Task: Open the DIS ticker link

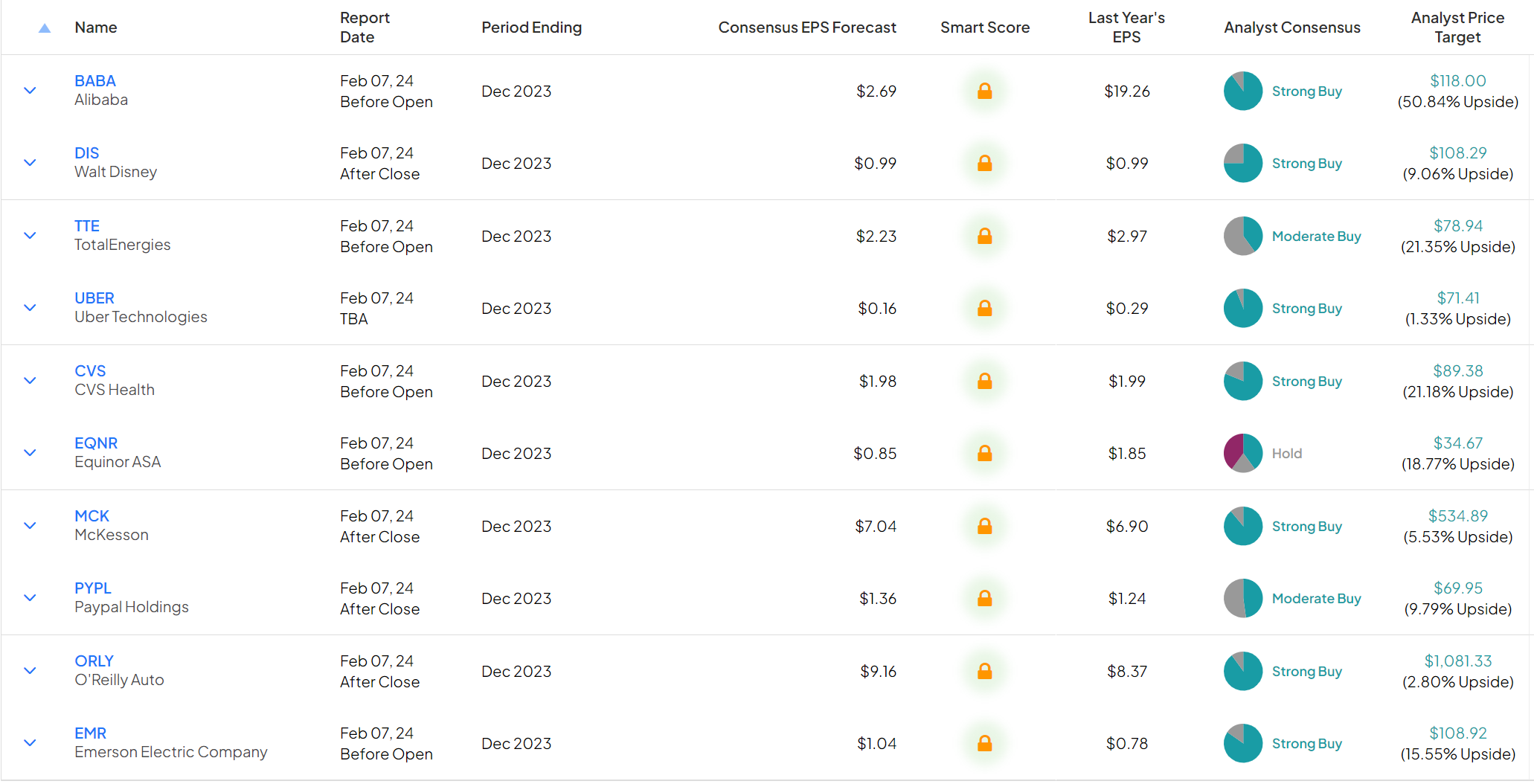Action: tap(86, 152)
